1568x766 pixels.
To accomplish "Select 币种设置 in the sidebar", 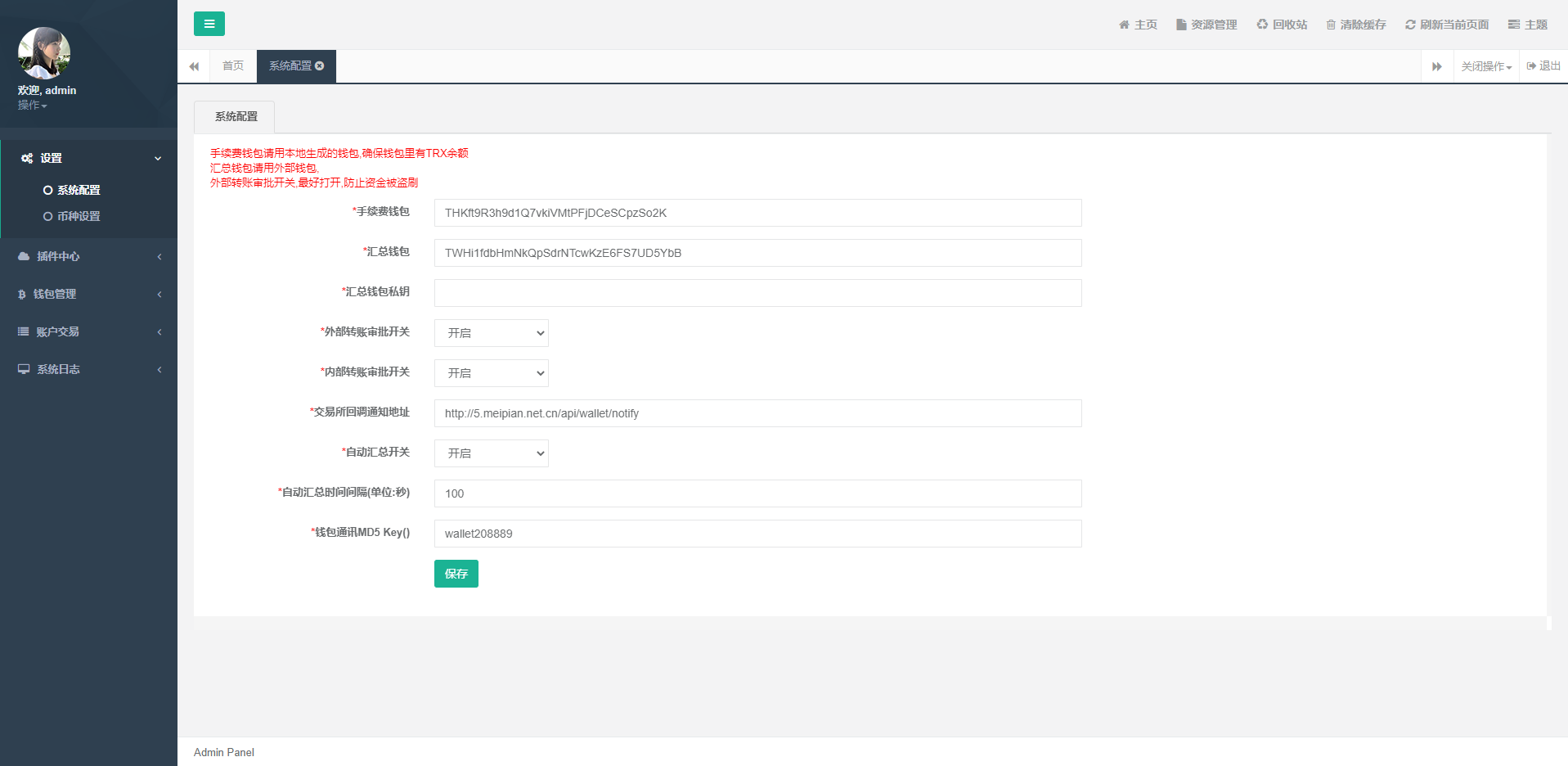I will click(x=79, y=216).
